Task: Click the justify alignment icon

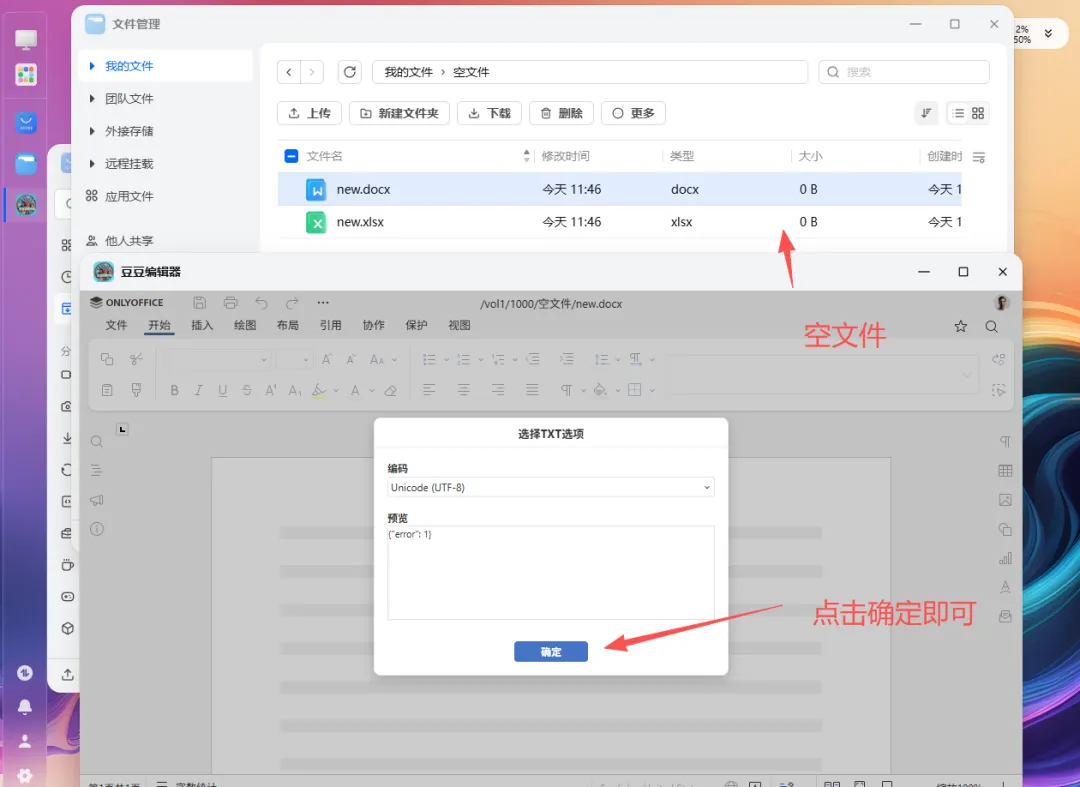Action: click(x=532, y=390)
